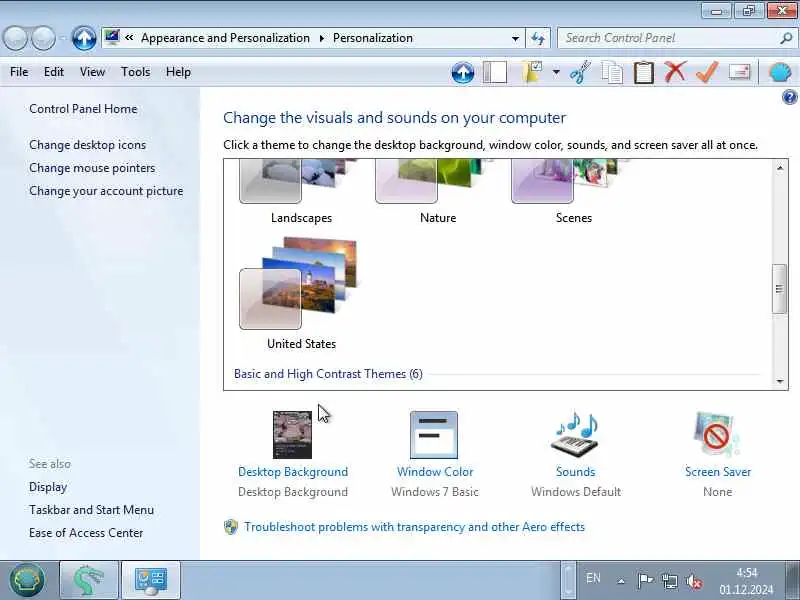The image size is (800, 600).
Task: Click the search magnifier icon
Action: [x=786, y=38]
